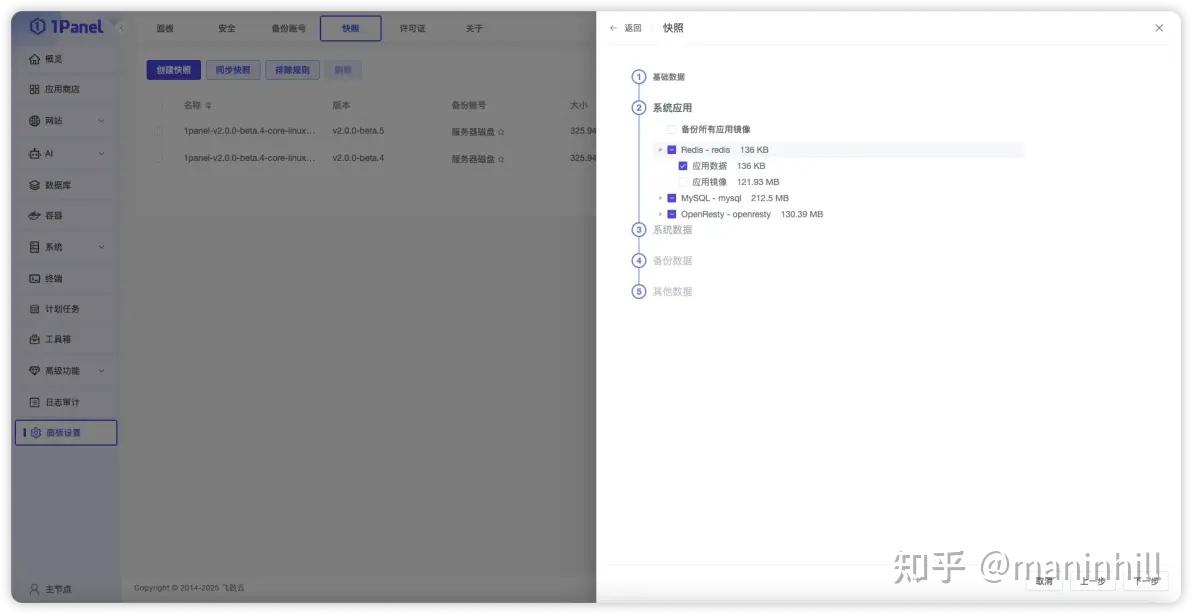Tick the checkbox of the v2.0.0-beta.4 snapshot row
This screenshot has height=614, width=1192.
(x=158, y=159)
